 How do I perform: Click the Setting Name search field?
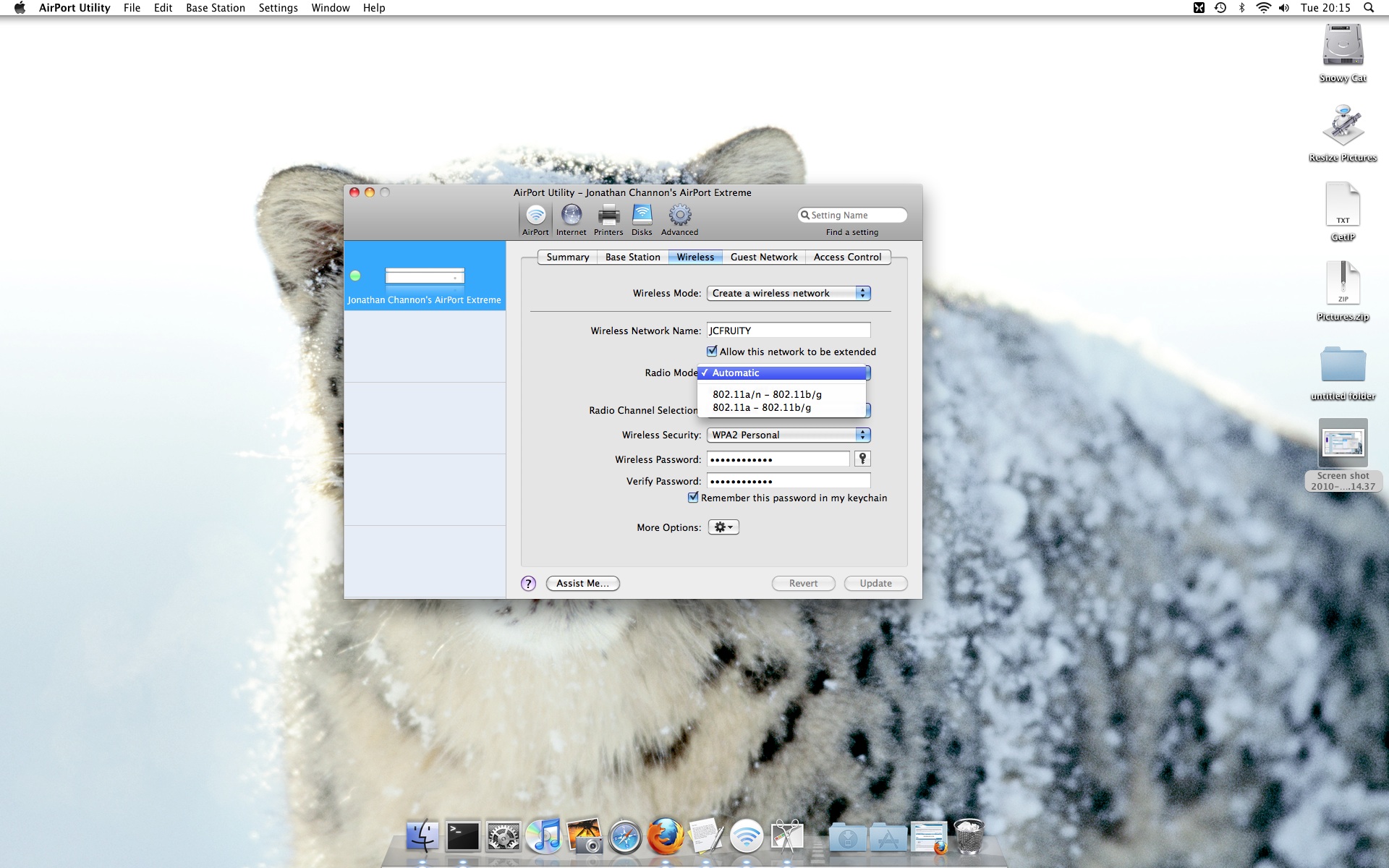(852, 215)
